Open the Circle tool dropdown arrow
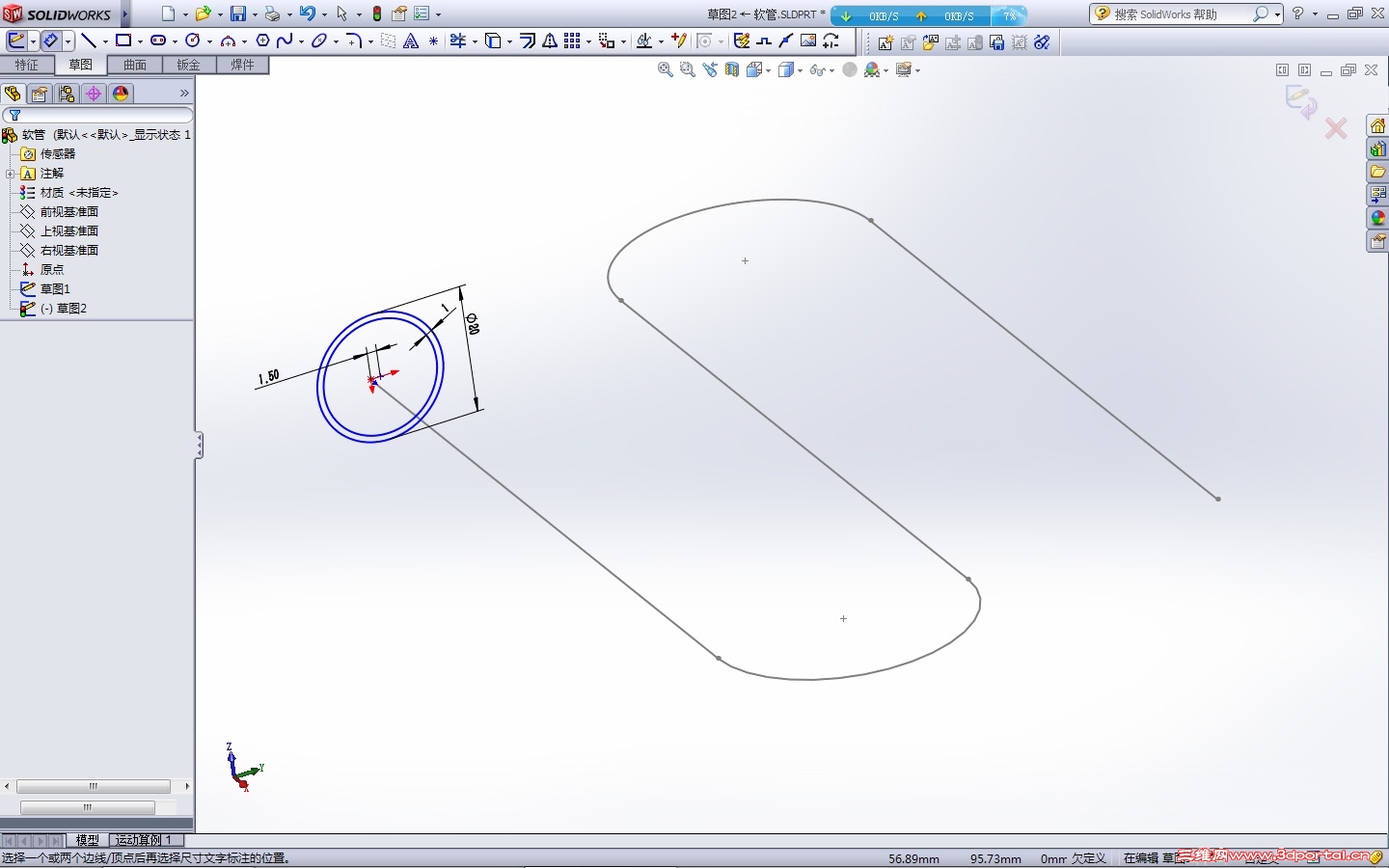This screenshot has height=868, width=1389. tap(209, 41)
